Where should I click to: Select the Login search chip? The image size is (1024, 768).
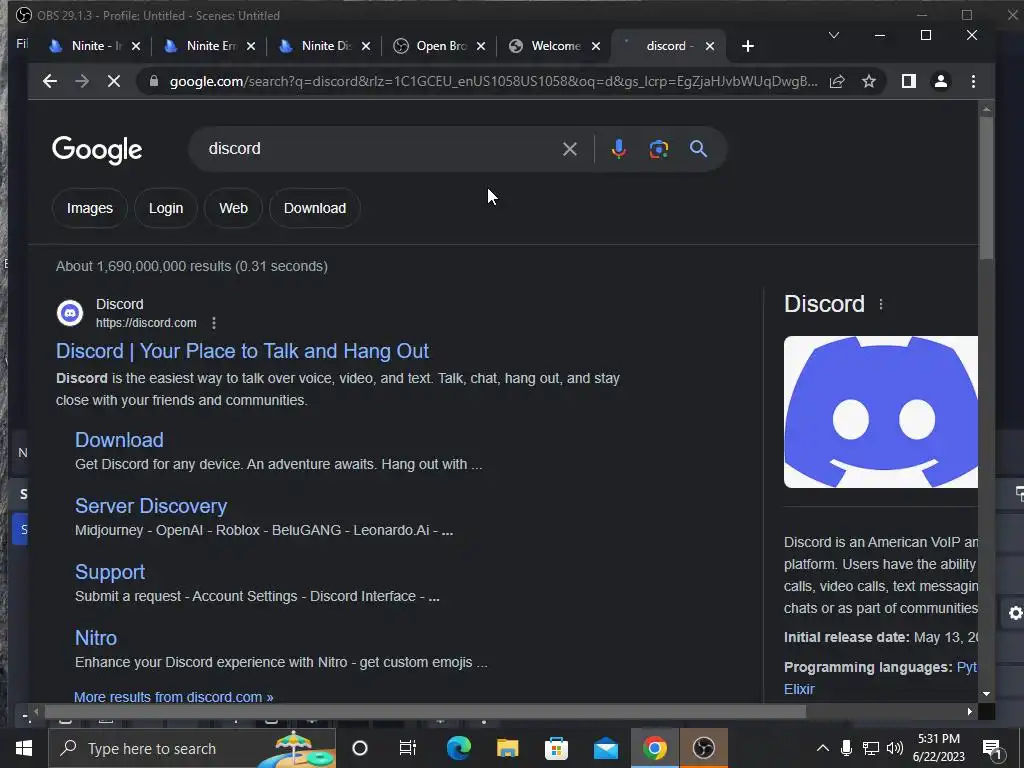(x=166, y=208)
